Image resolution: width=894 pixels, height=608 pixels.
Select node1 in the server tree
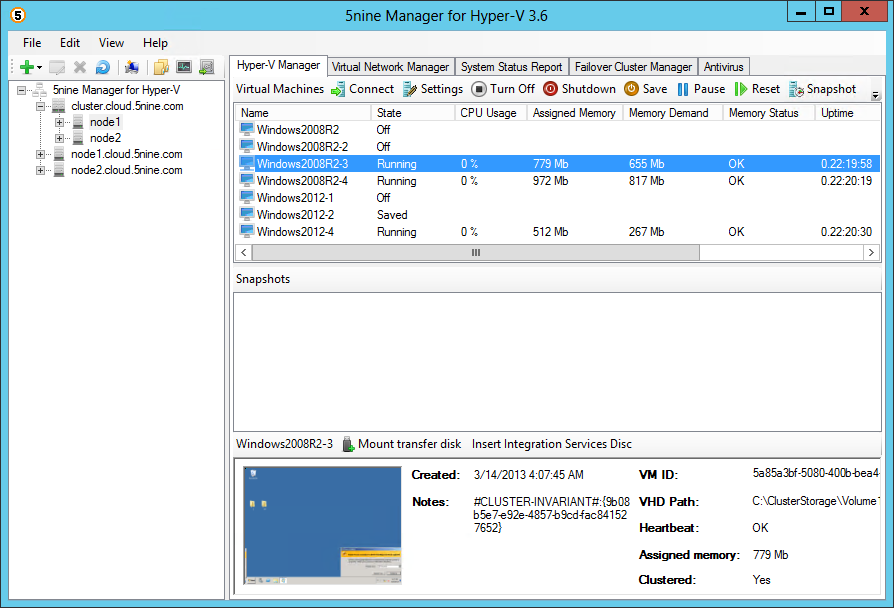coord(105,122)
